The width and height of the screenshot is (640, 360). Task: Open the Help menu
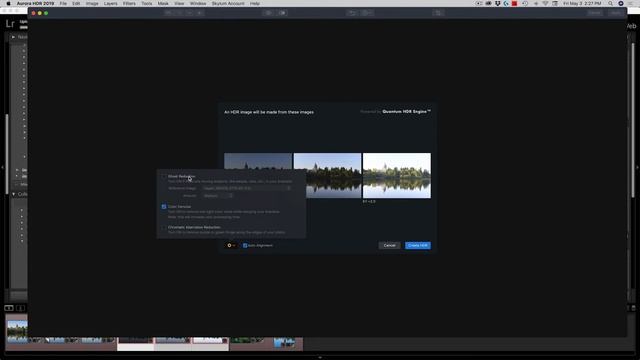tap(255, 3)
